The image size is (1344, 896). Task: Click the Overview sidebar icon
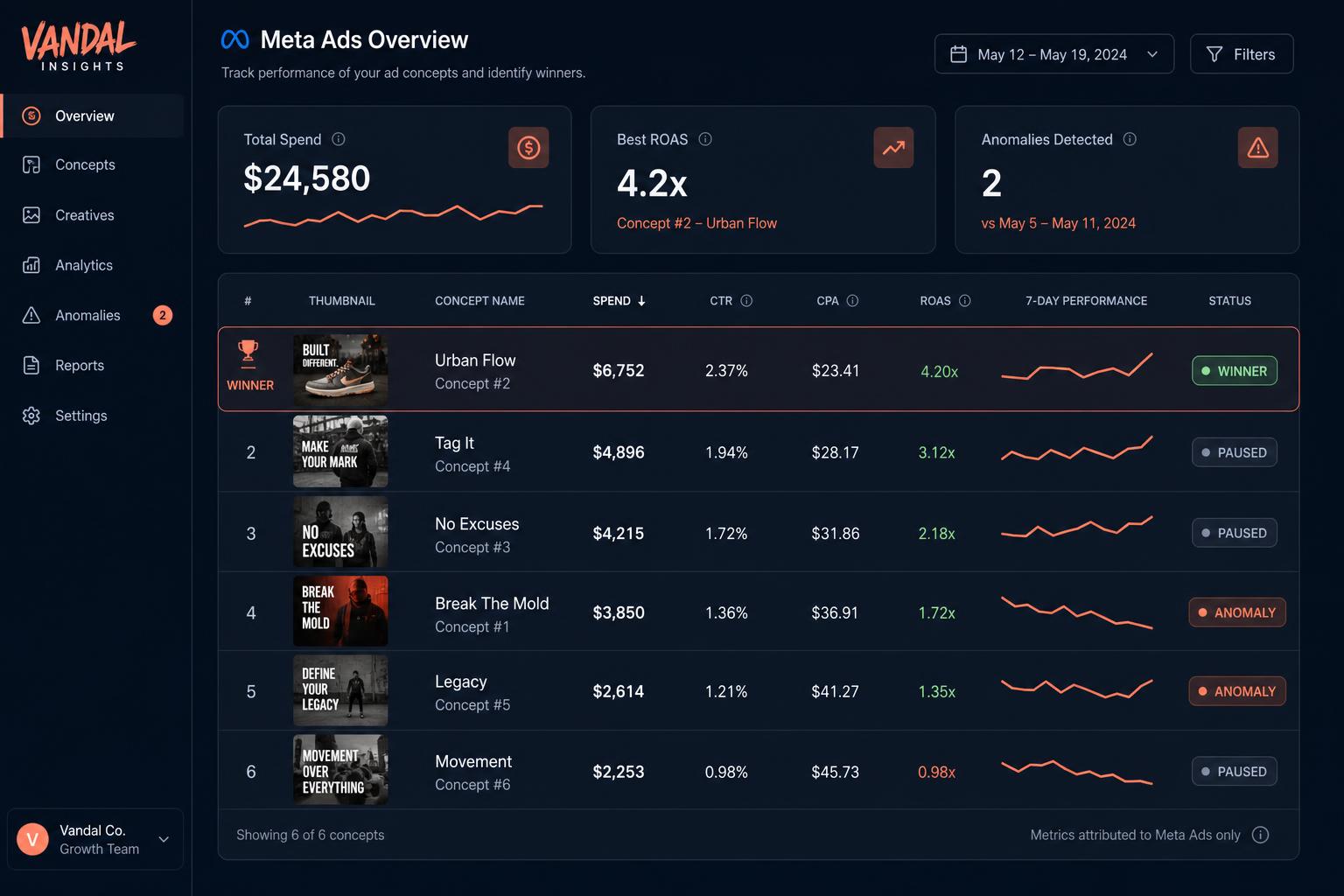pos(31,115)
